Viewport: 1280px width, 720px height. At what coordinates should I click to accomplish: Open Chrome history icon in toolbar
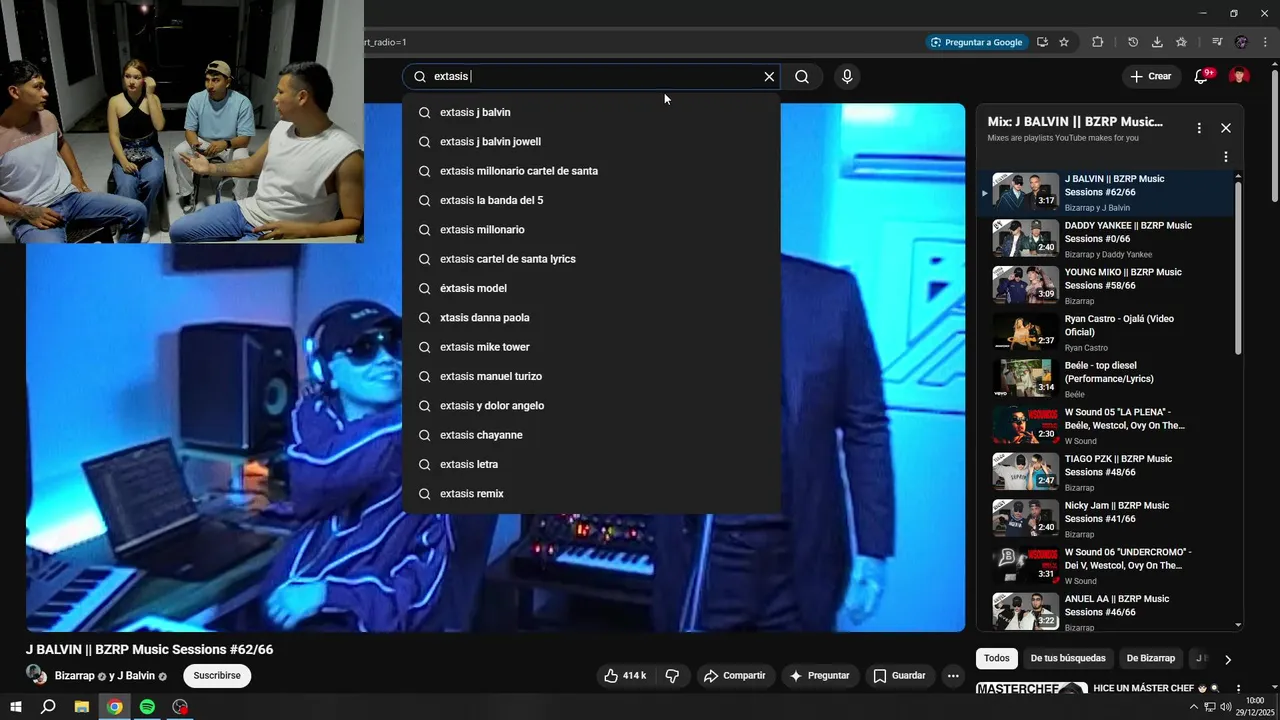coord(1133,42)
